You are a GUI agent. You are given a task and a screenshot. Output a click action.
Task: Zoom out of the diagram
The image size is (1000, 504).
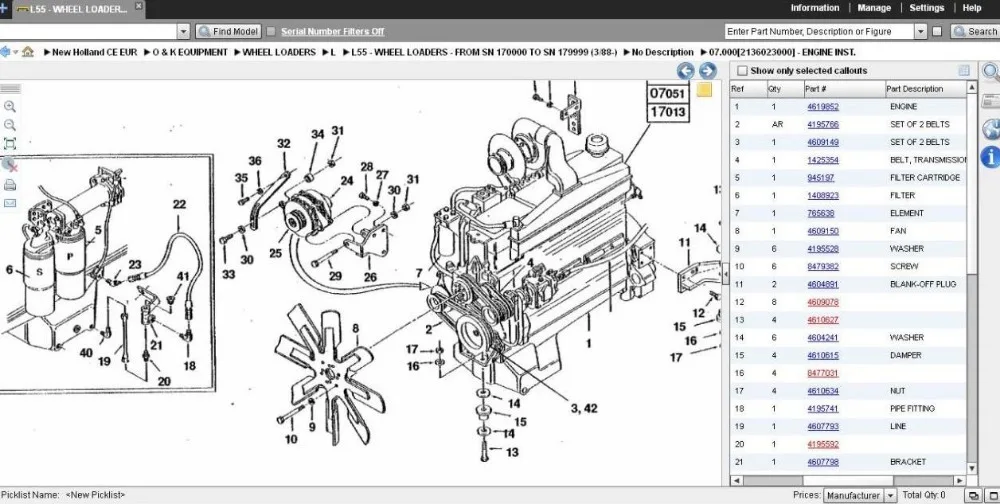tap(10, 125)
